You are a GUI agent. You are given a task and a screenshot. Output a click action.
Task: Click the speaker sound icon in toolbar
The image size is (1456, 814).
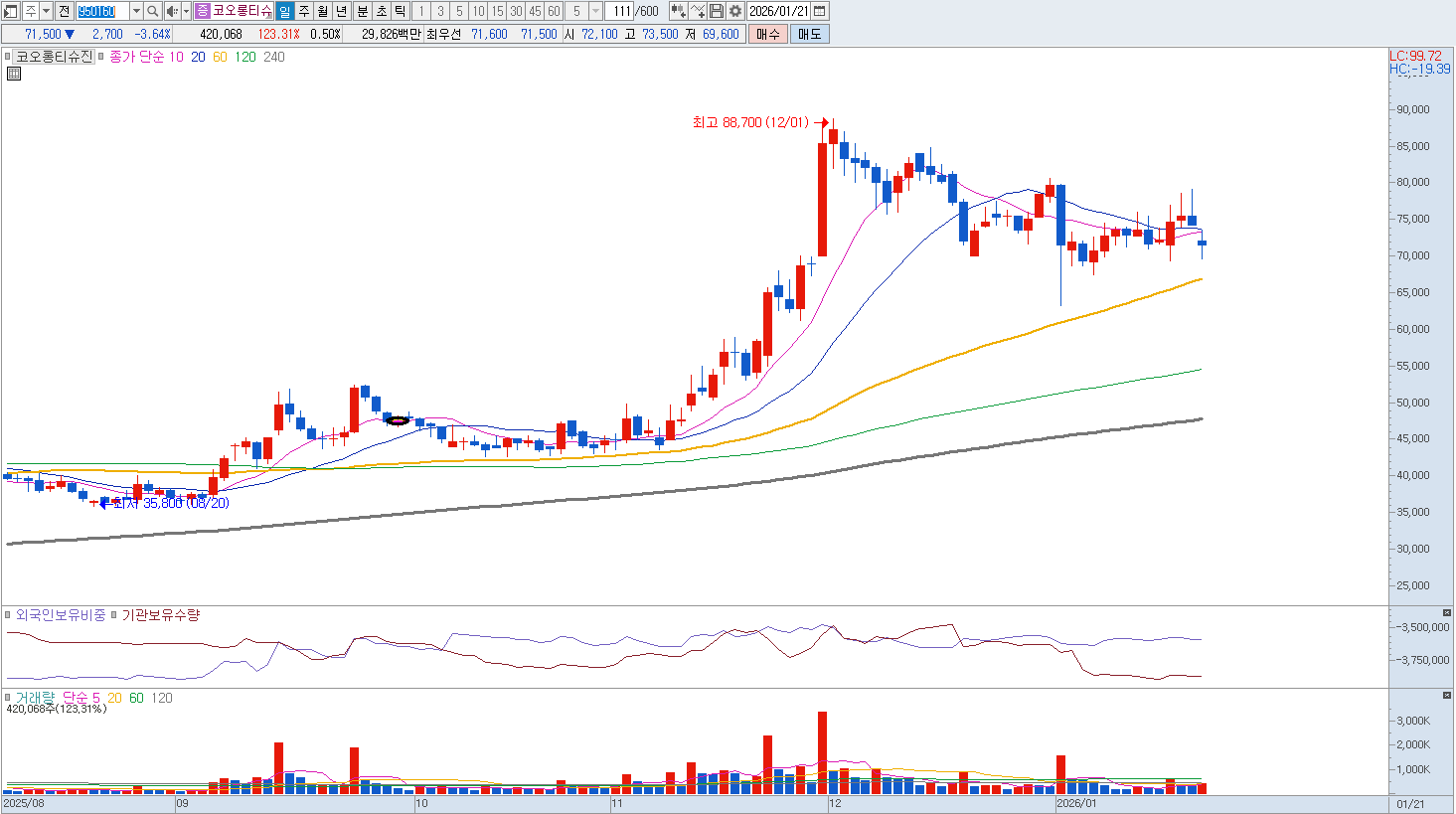(171, 11)
